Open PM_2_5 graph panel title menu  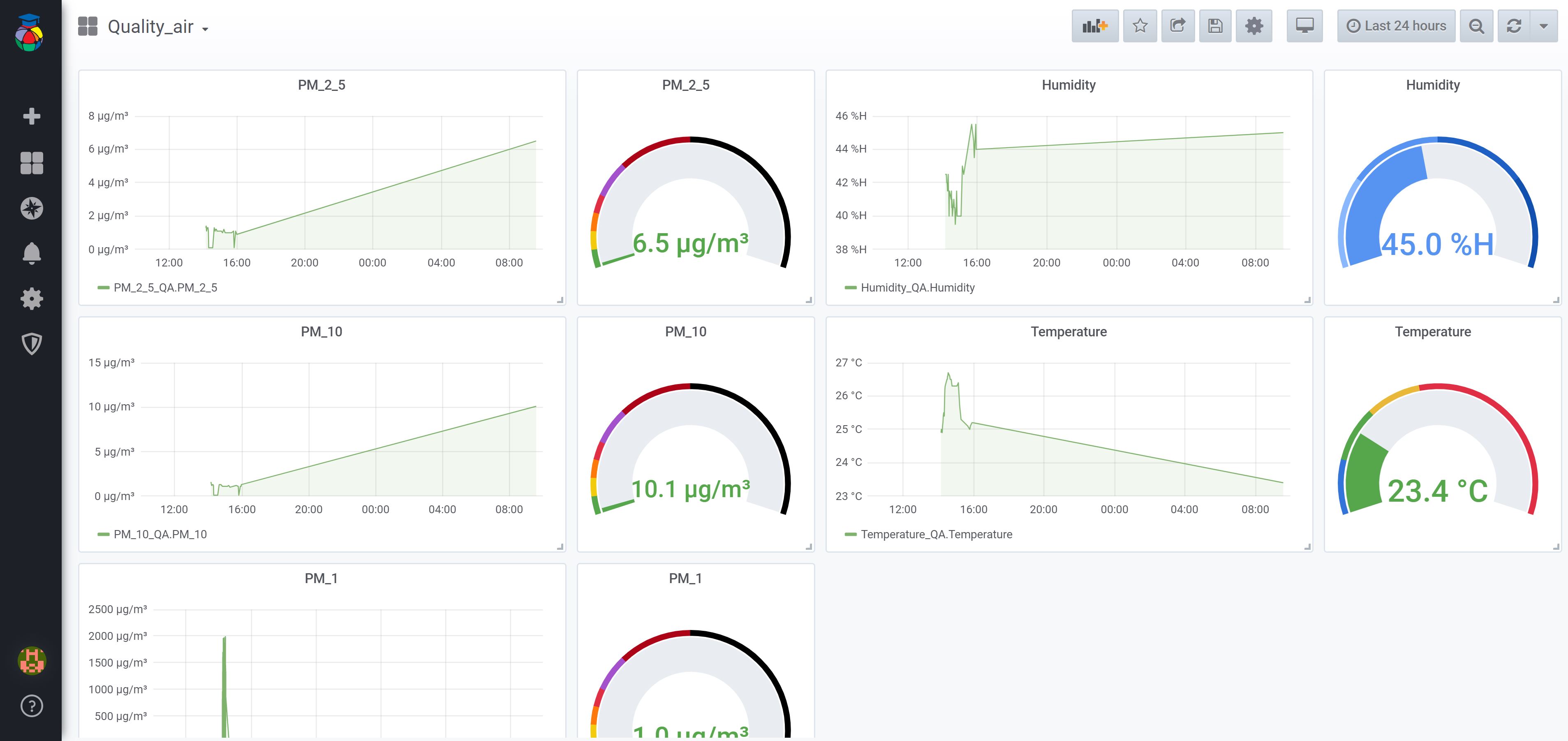click(x=321, y=85)
